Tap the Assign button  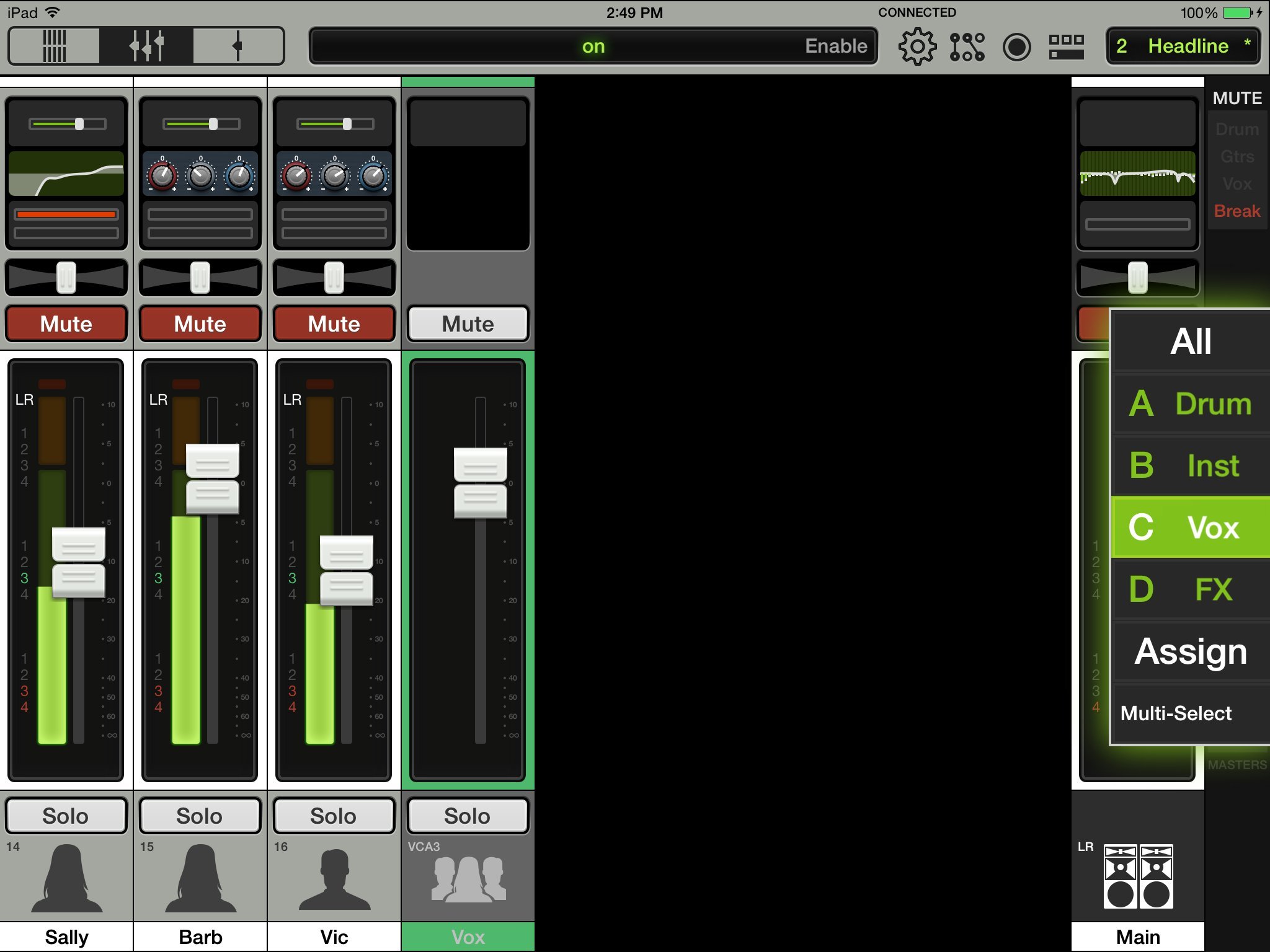pyautogui.click(x=1190, y=651)
